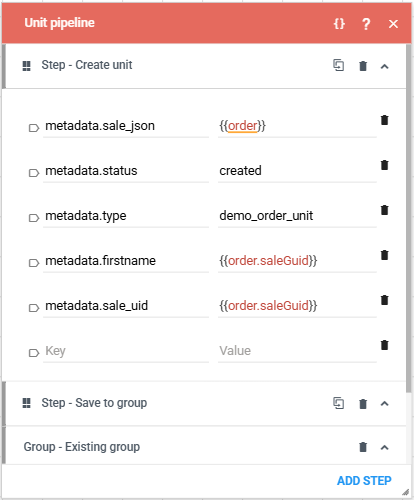Click the pipeline vertical scrollbar
The image size is (414, 500).
(409, 218)
